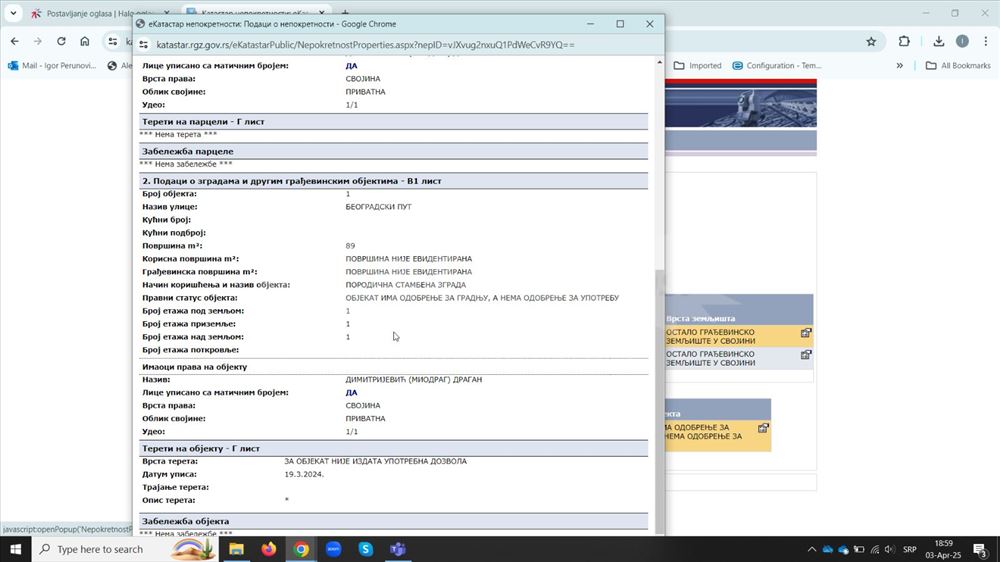Click ЗА ОБЈЕКАТ НИЈЕ ИЗДАТА УПОТРЕБНА ДОЗВОЛА text
This screenshot has width=1000, height=562.
(x=375, y=461)
